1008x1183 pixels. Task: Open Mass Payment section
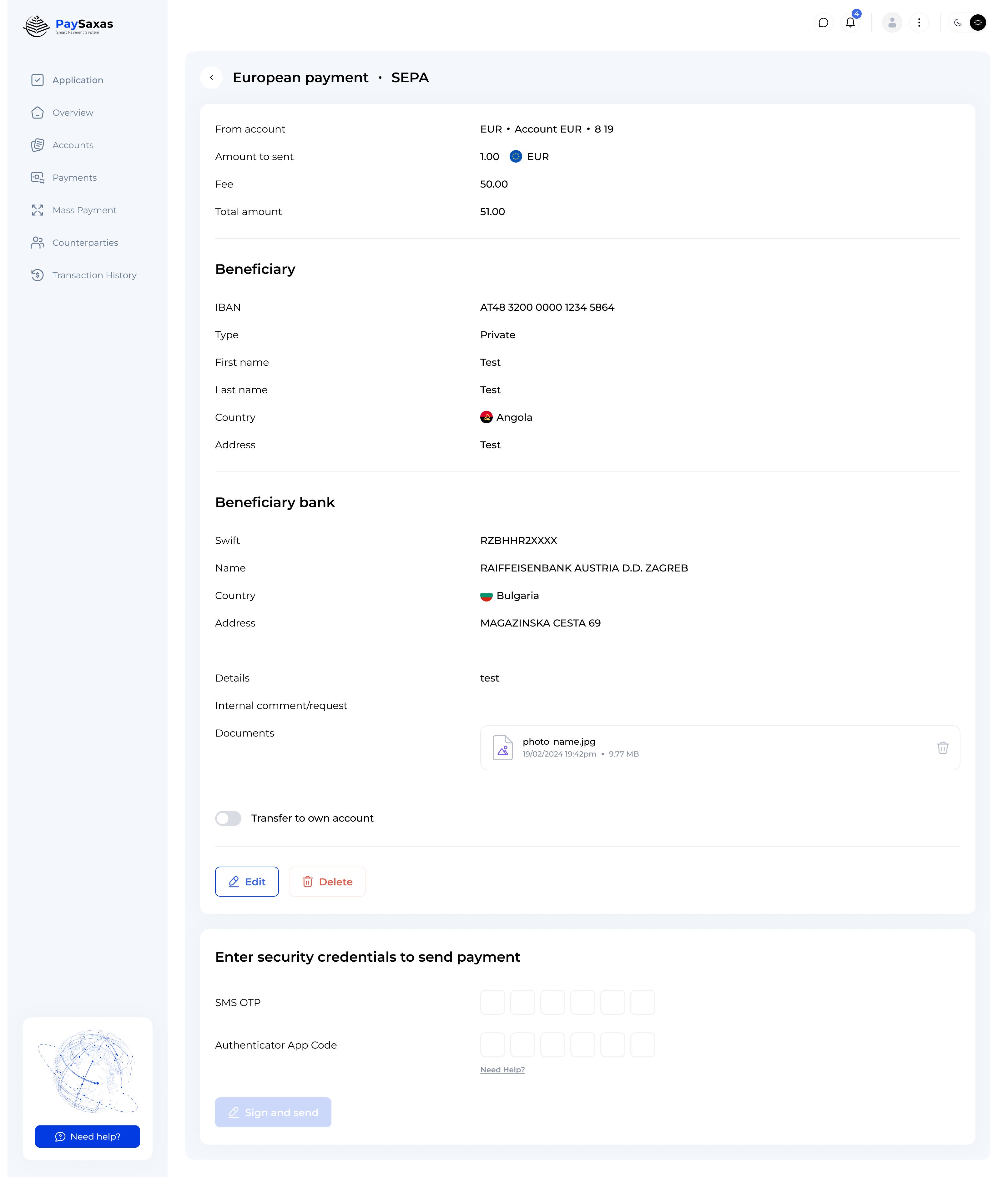tap(84, 210)
